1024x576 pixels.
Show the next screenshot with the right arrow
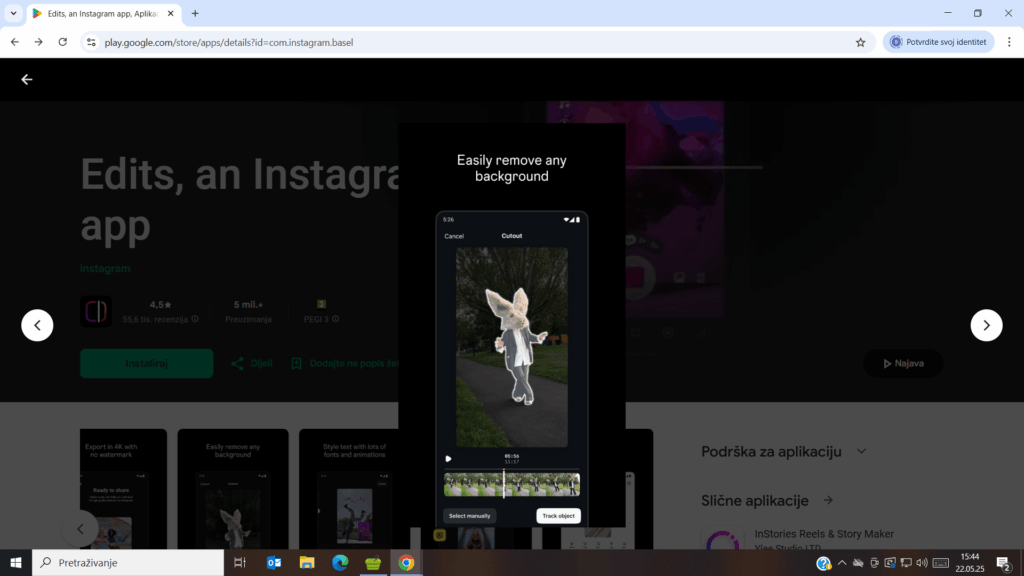coord(986,325)
